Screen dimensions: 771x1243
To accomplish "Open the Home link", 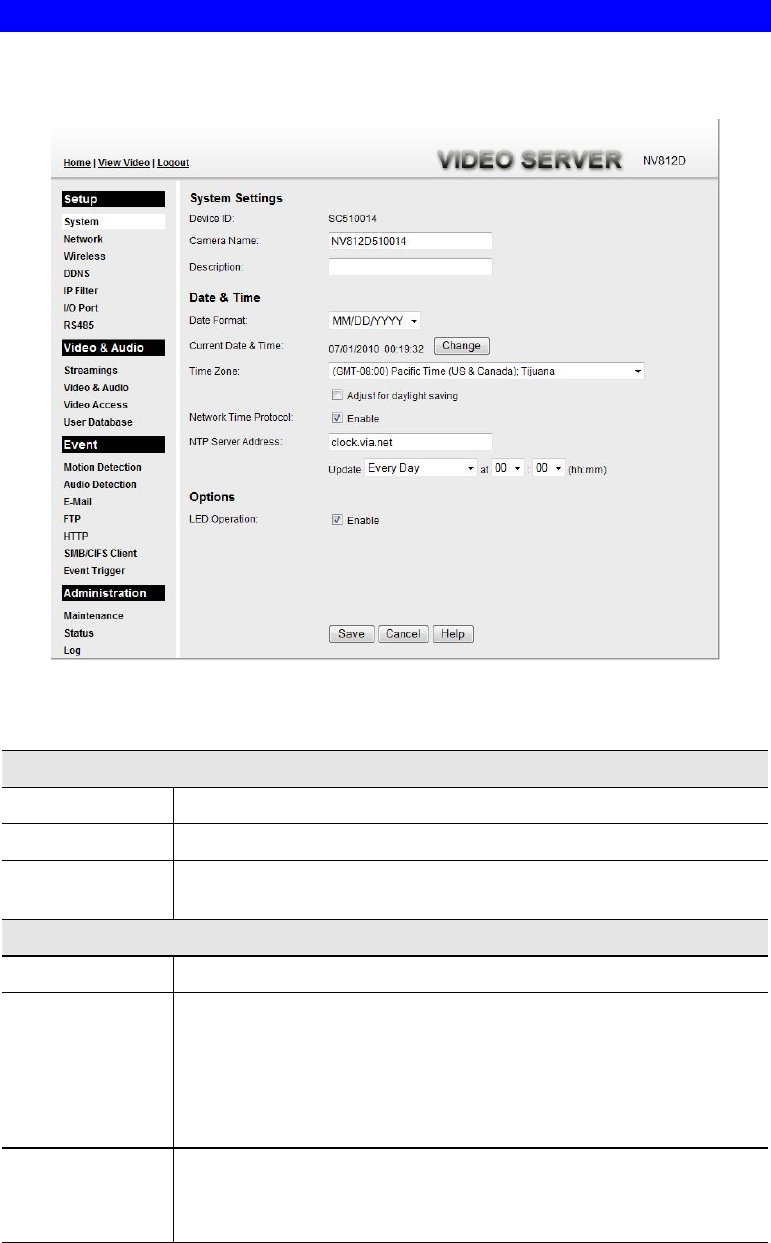I will [x=76, y=162].
